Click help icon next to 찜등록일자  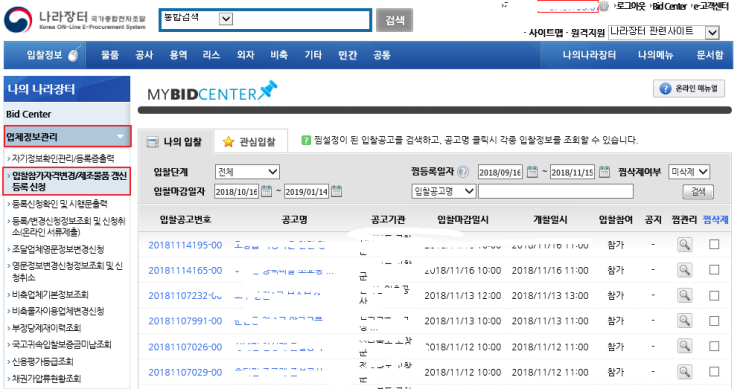463,172
